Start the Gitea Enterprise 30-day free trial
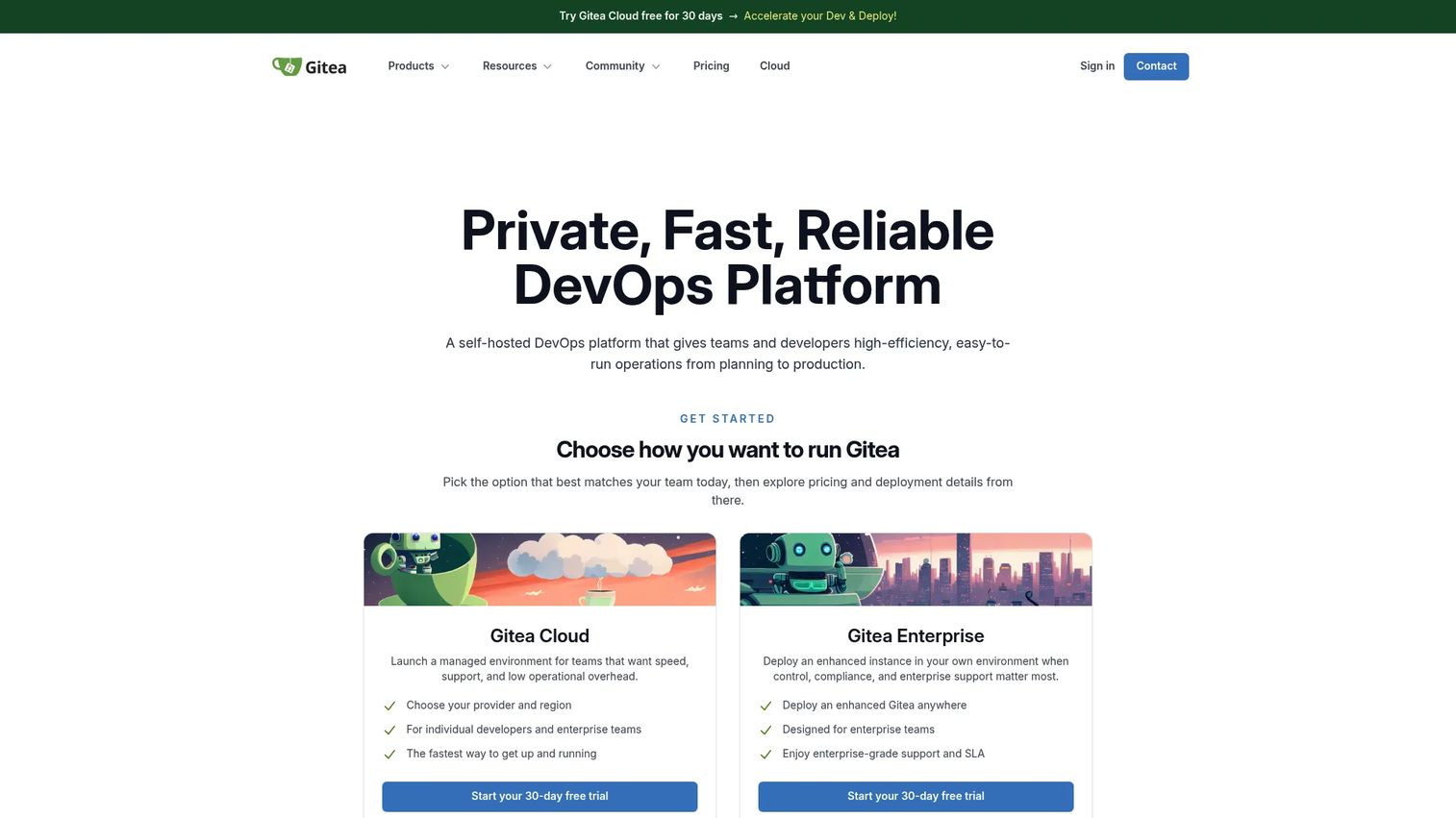 point(916,796)
